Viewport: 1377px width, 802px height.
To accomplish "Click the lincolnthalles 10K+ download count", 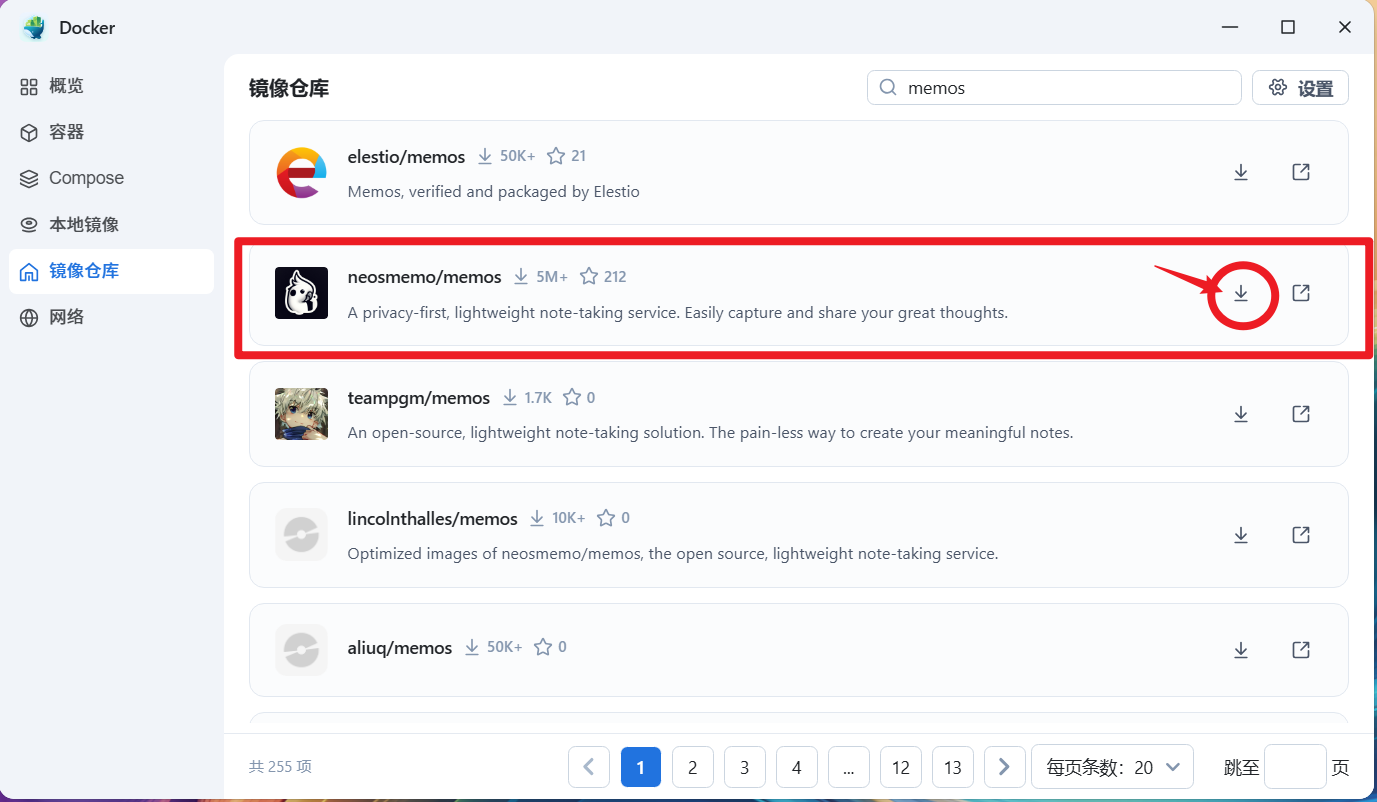I will [569, 518].
